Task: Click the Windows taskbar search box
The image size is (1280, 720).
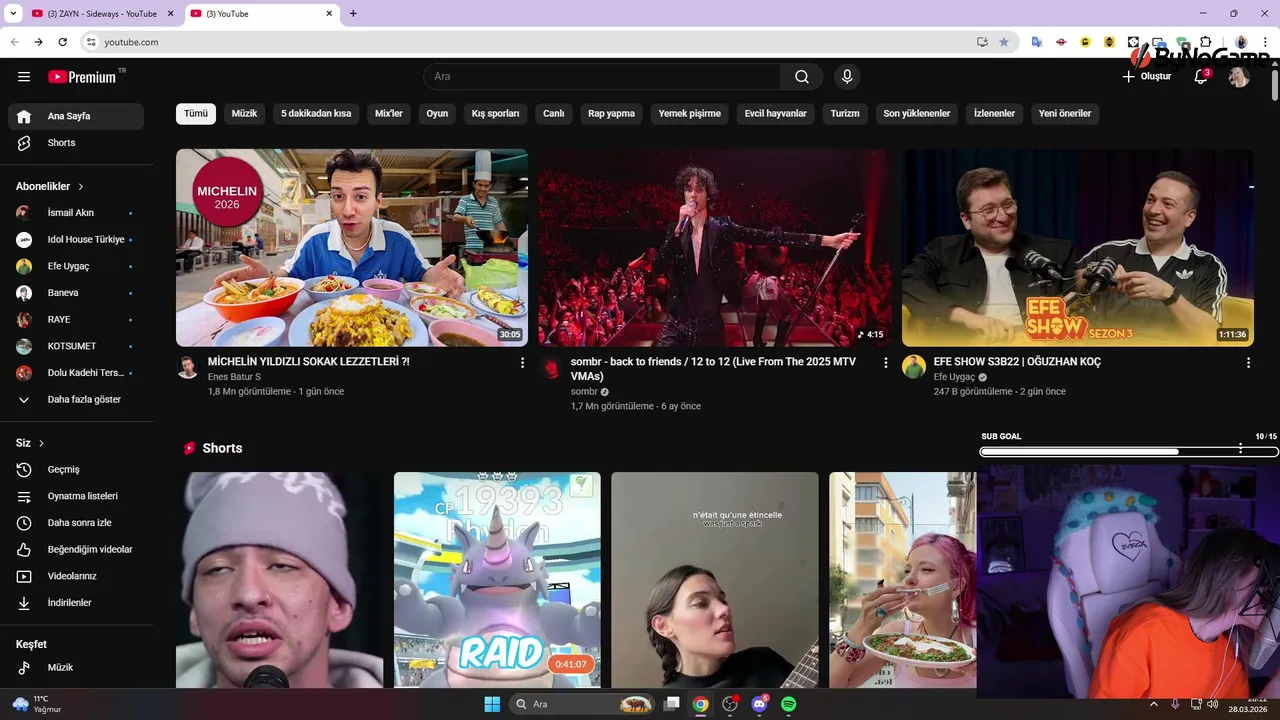Action: (x=582, y=704)
